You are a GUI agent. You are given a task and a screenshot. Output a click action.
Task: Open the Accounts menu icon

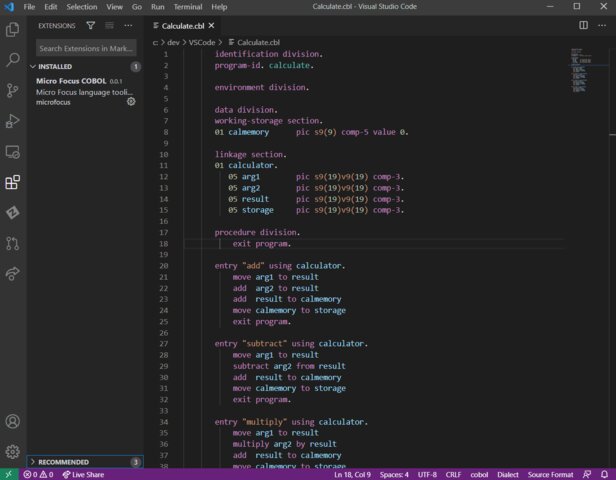(x=13, y=421)
